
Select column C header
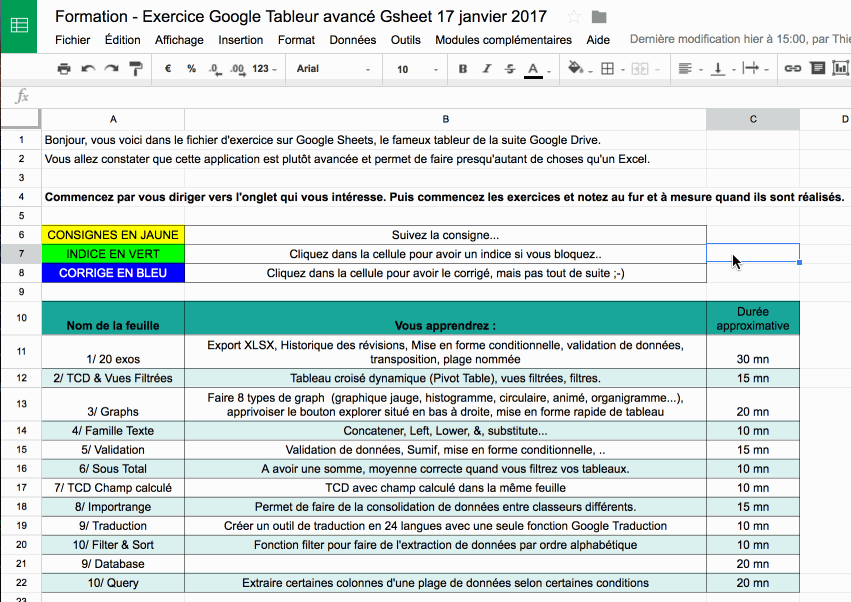(x=753, y=119)
